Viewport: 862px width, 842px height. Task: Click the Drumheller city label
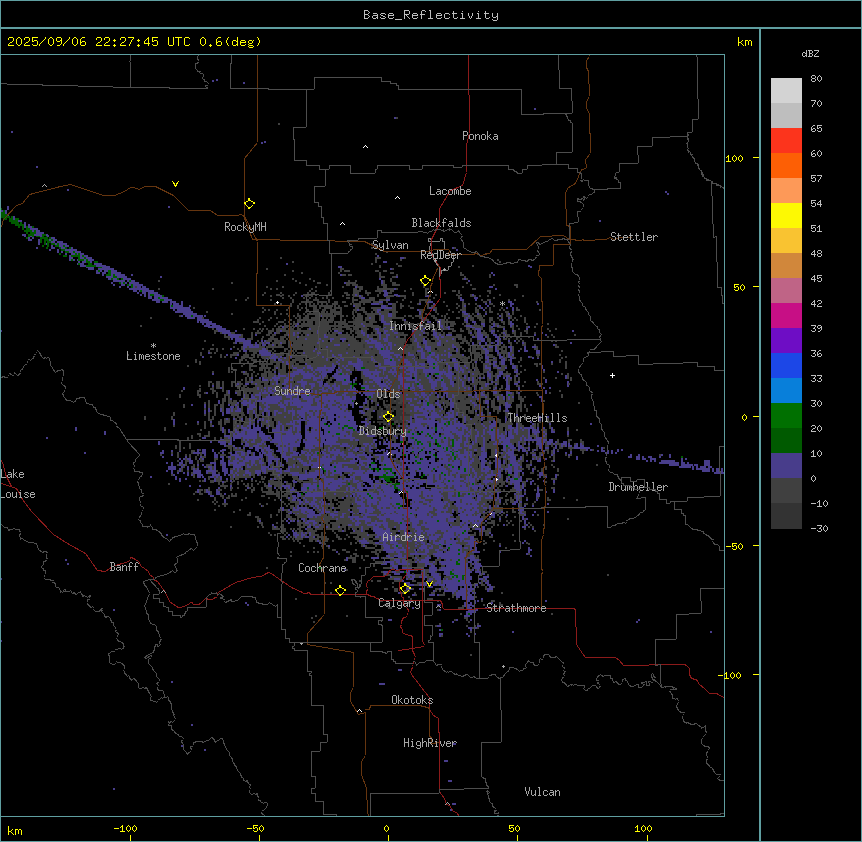click(638, 487)
